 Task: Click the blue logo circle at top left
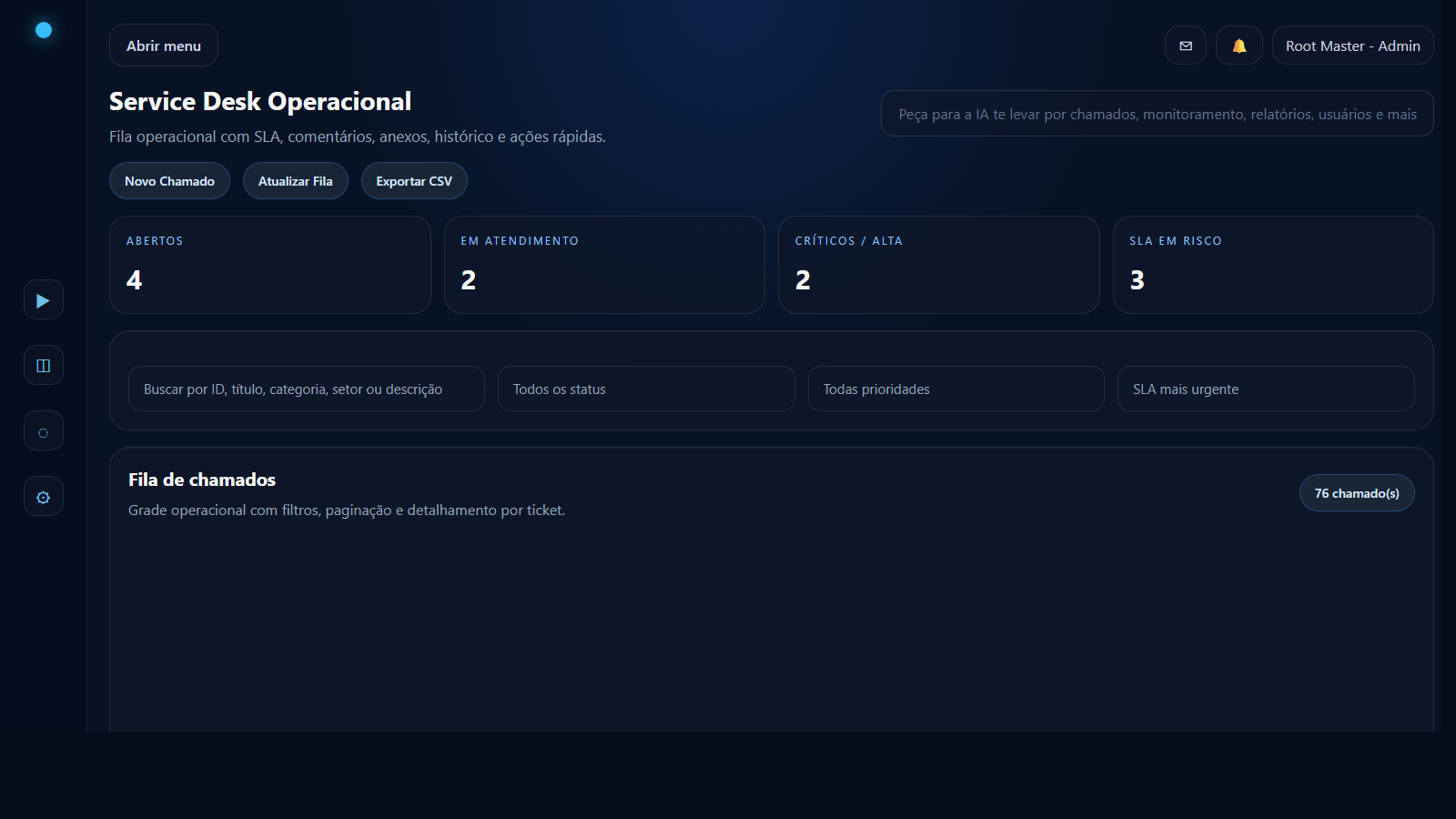tap(43, 29)
